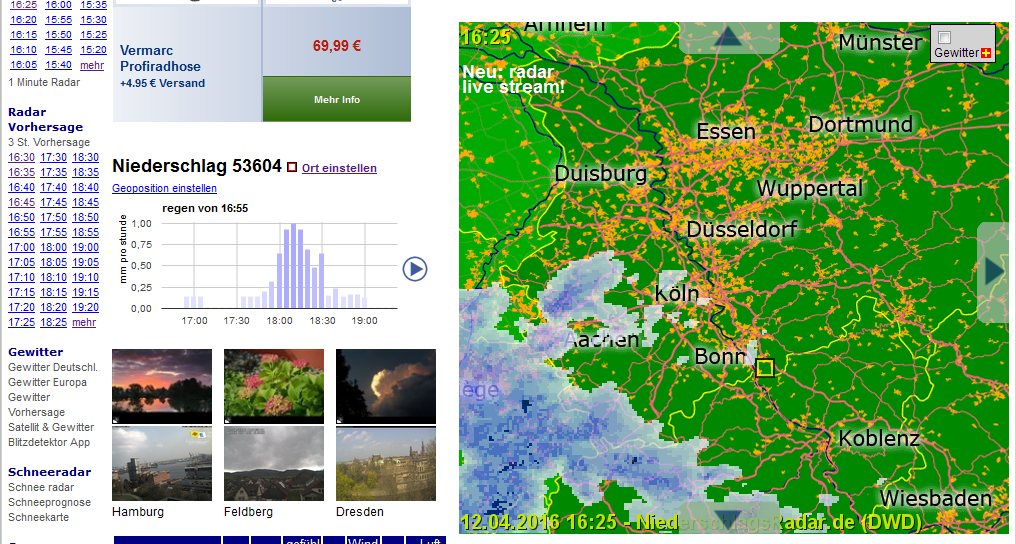This screenshot has width=1016, height=544.
Task: Open the Hamburg webcam thumbnail
Action: (x=162, y=464)
